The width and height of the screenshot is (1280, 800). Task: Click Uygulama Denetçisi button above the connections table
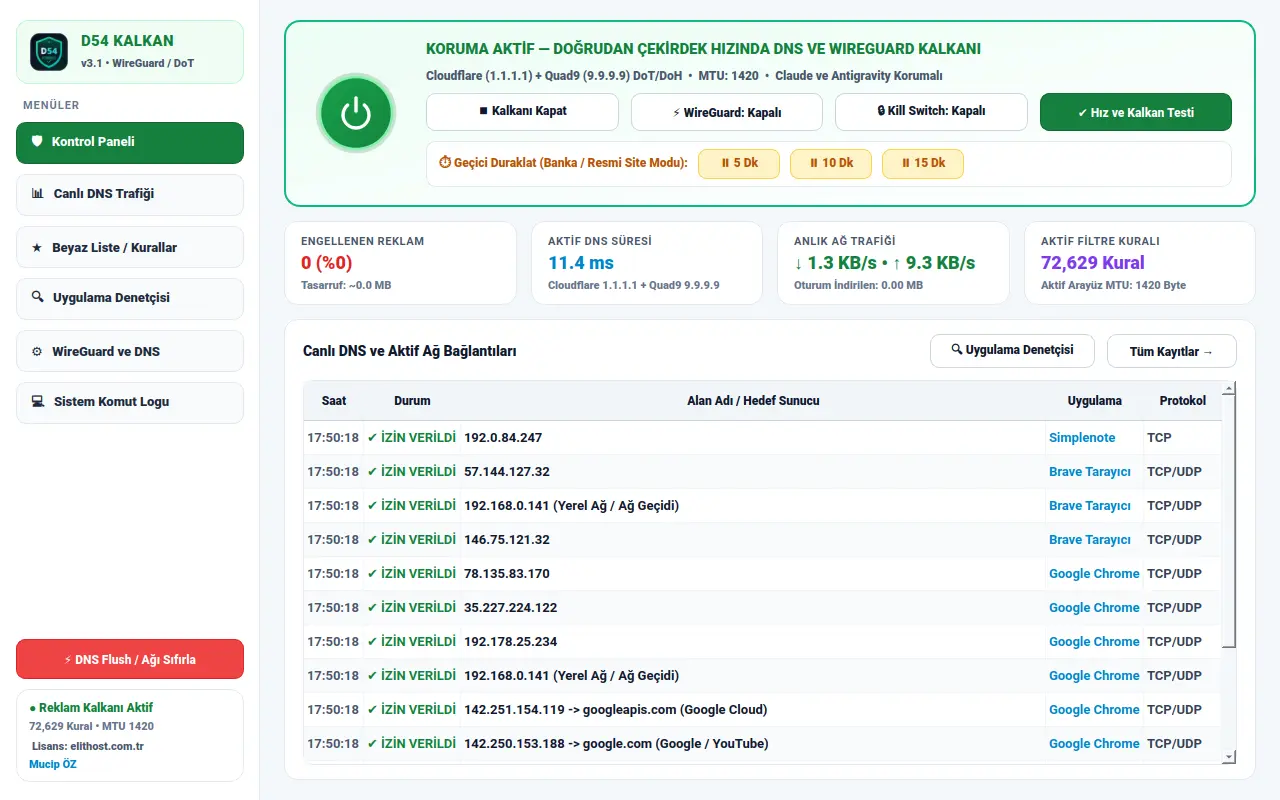(1012, 350)
